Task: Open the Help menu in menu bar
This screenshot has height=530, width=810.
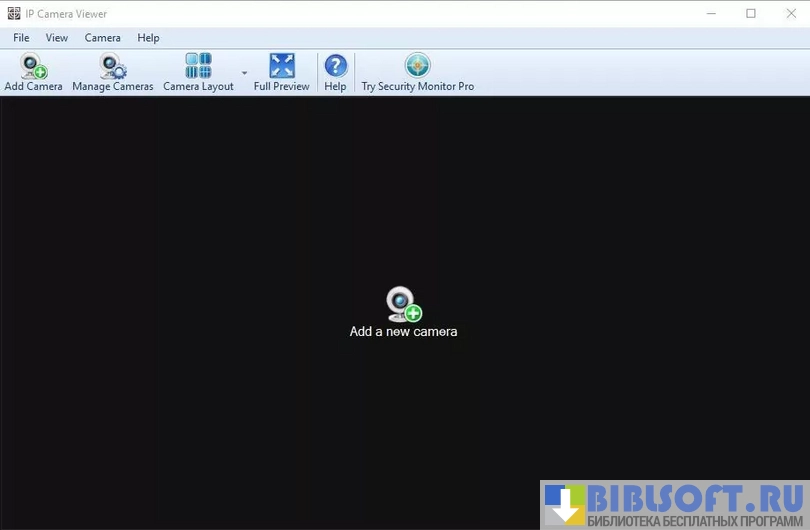Action: (148, 38)
